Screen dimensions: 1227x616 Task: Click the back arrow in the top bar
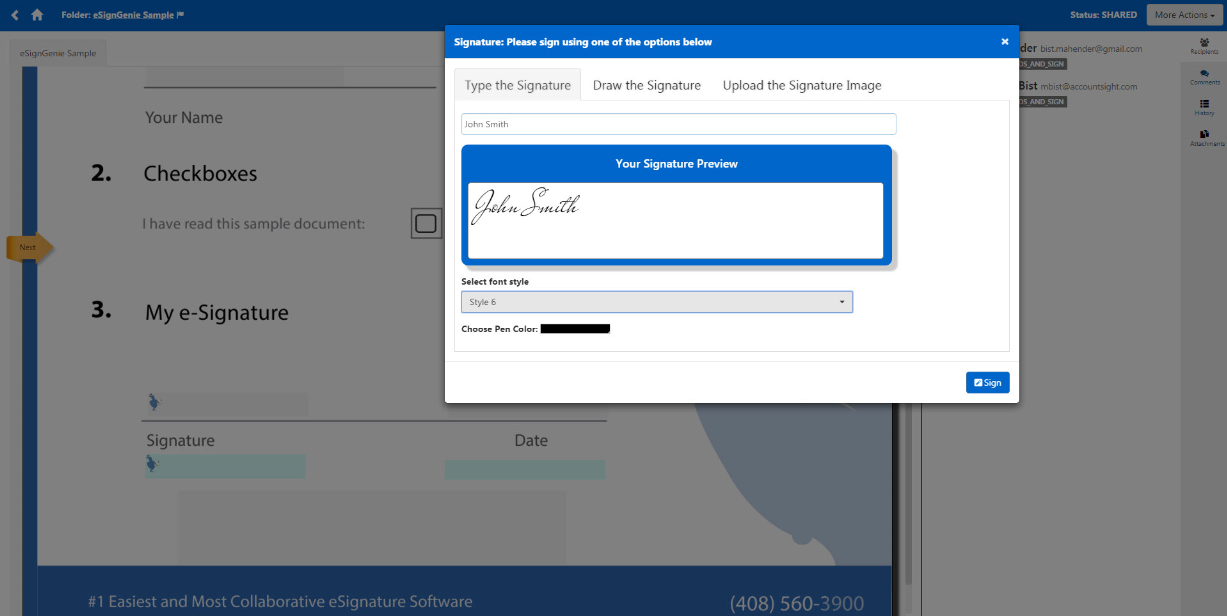pyautogui.click(x=15, y=15)
